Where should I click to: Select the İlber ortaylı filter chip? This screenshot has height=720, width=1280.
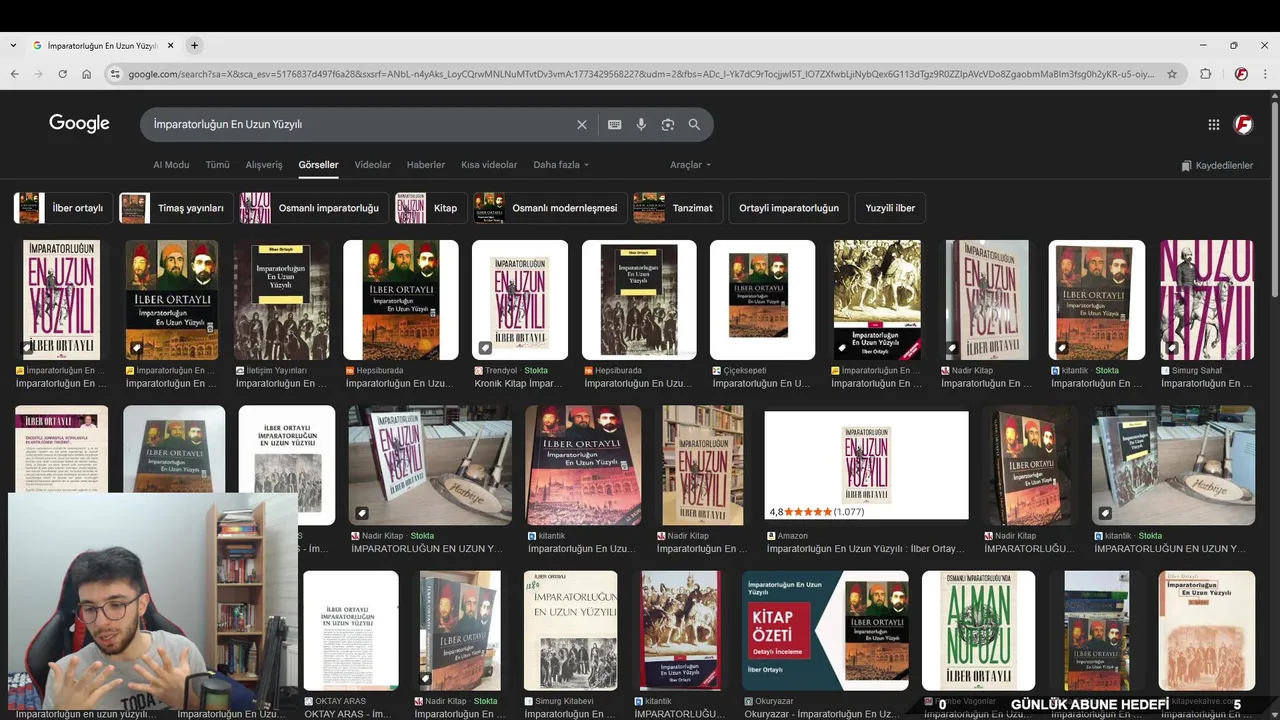pos(63,208)
